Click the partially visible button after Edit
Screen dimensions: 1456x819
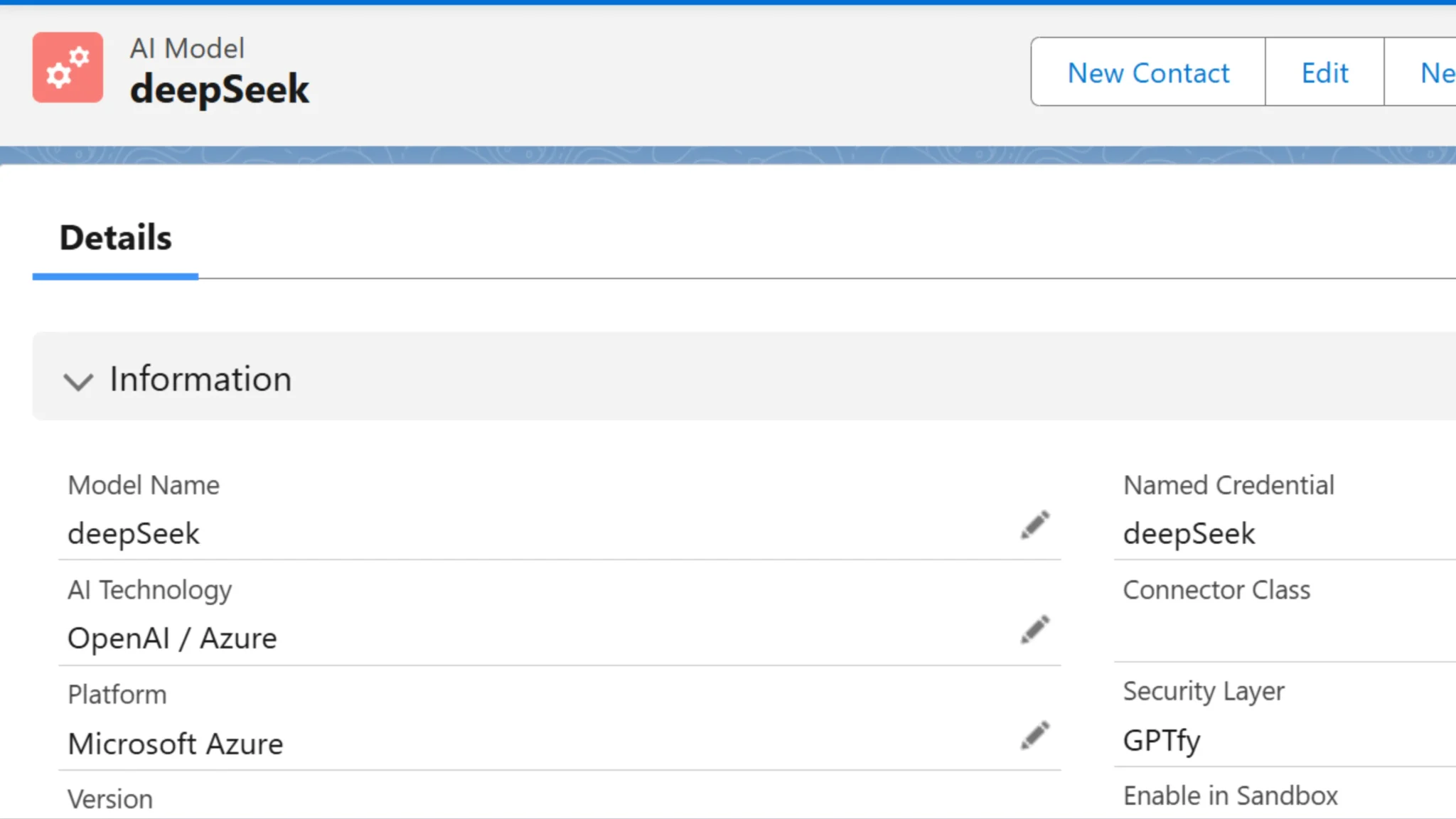pos(1437,72)
